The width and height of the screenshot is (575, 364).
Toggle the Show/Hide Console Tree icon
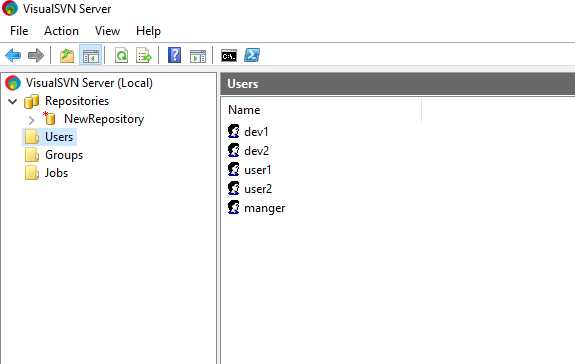91,56
